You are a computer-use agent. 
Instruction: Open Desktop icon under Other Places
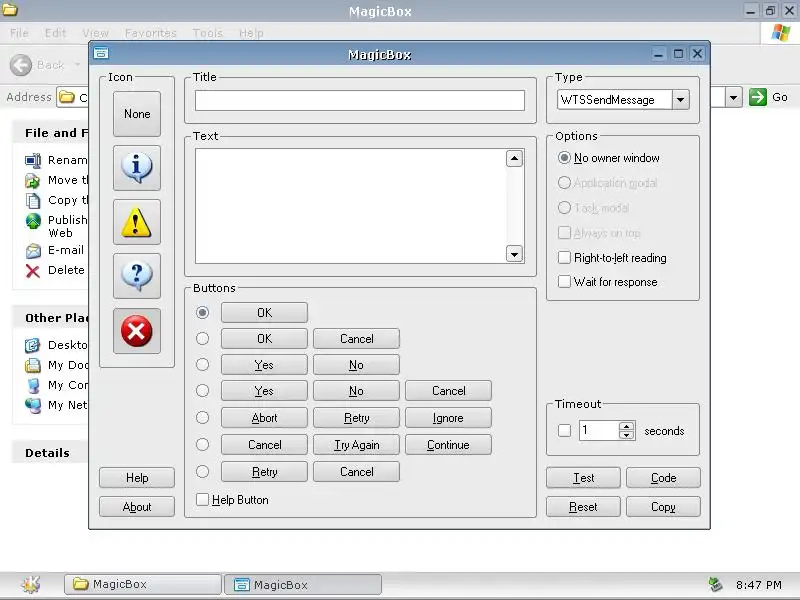point(33,345)
